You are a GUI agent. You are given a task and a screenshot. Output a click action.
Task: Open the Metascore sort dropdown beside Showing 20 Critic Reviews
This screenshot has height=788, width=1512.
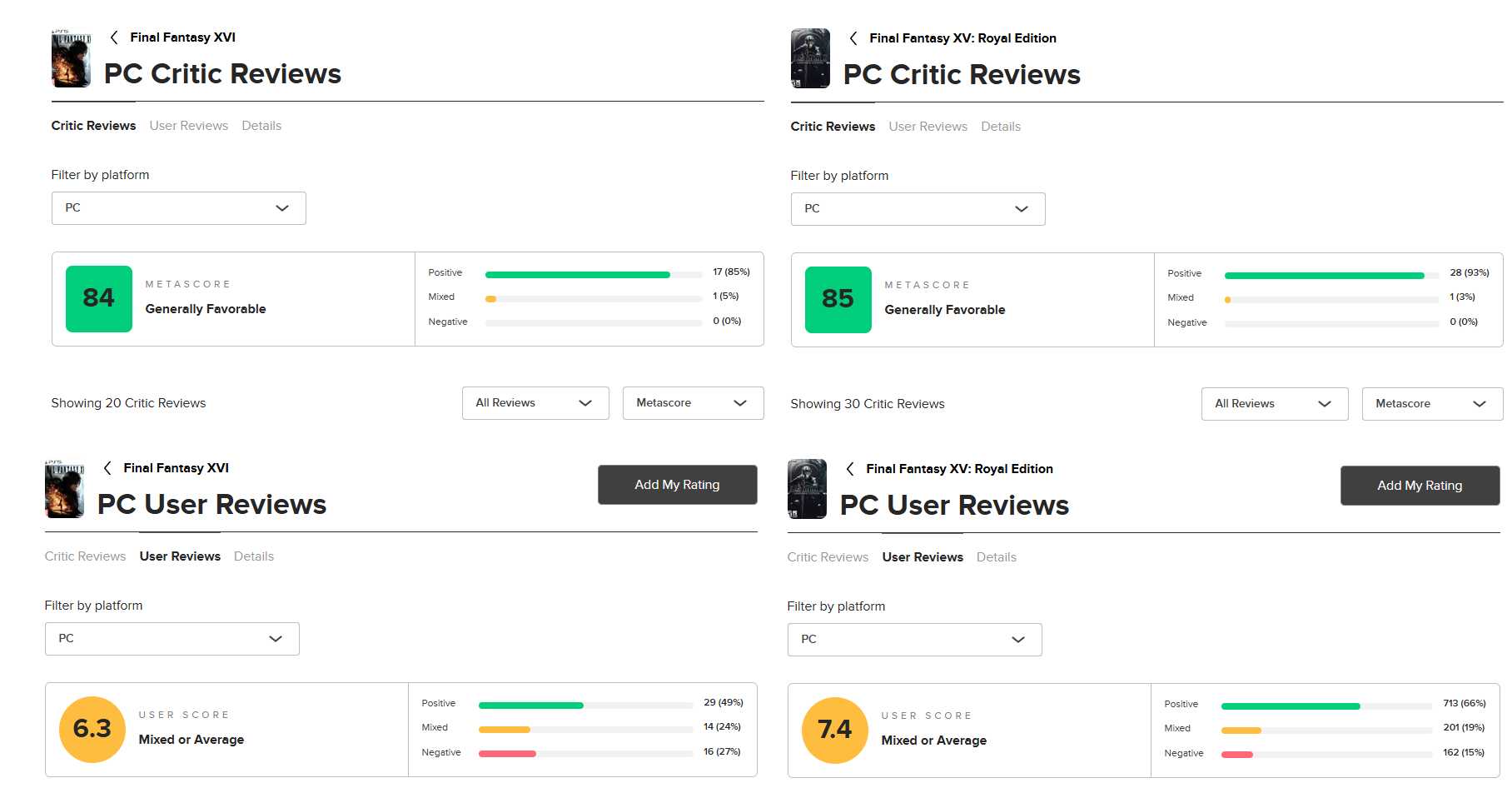(694, 403)
